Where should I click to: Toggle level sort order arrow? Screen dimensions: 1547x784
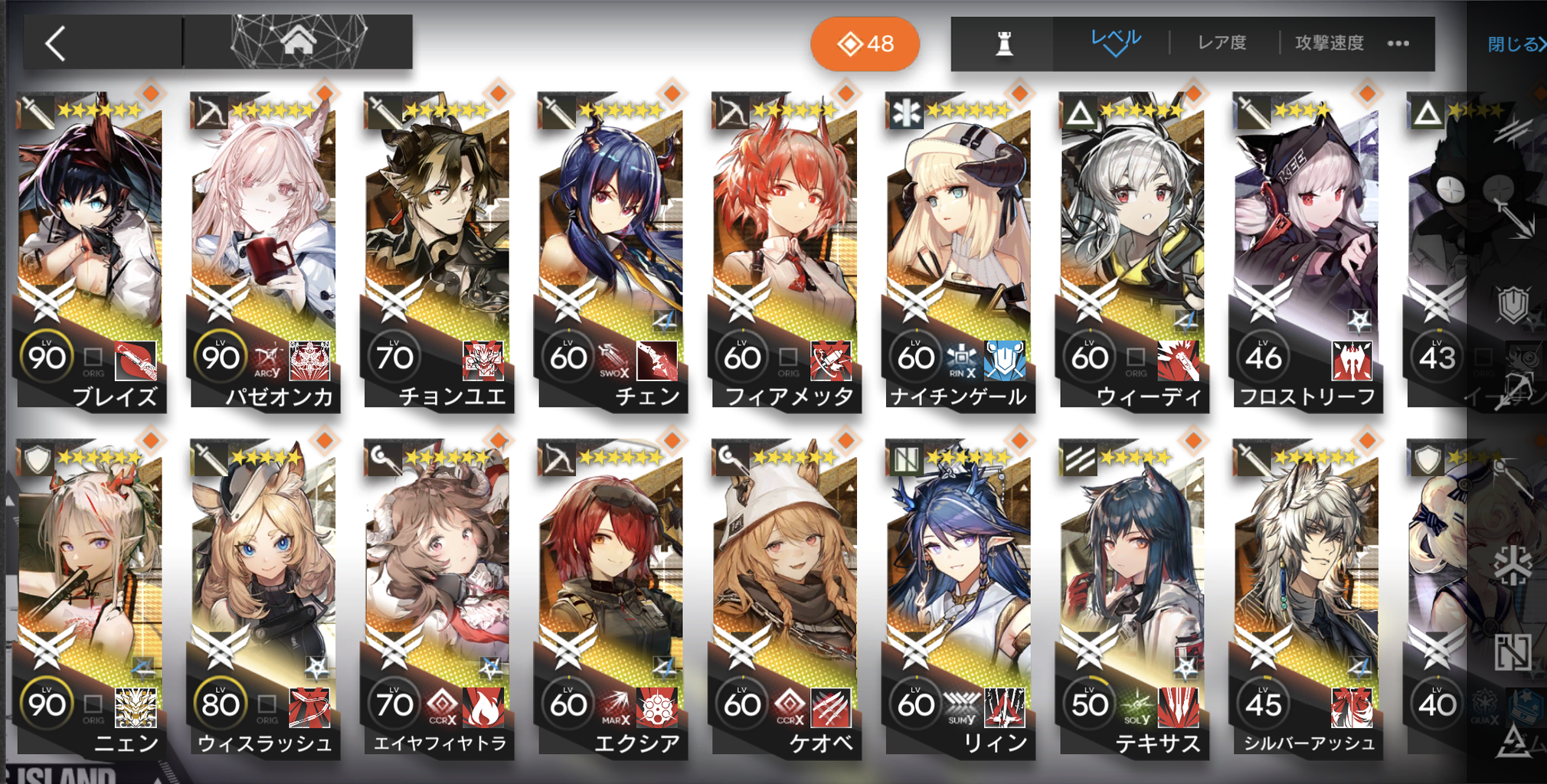coord(1116,43)
